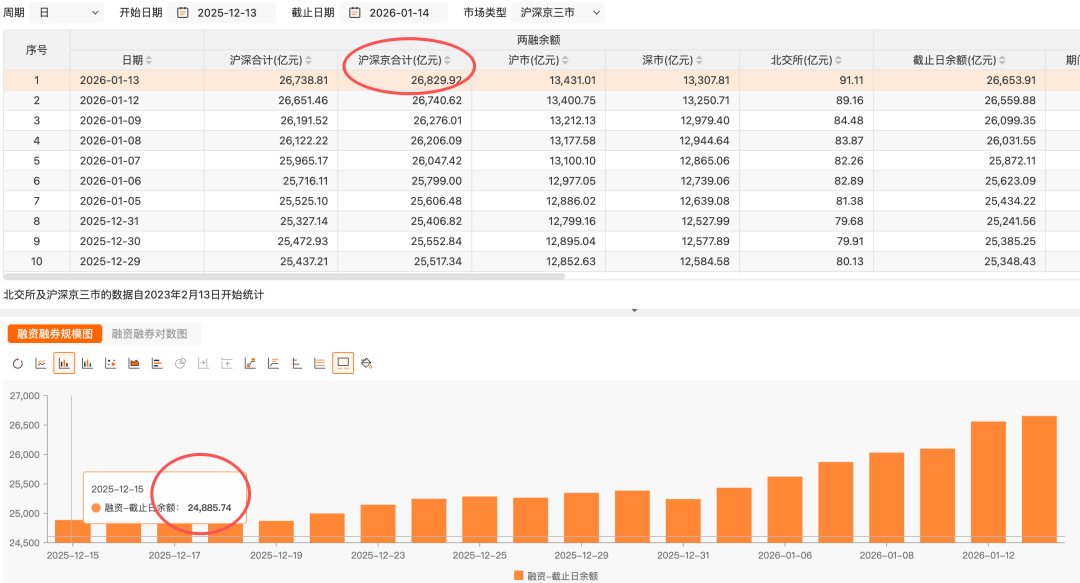This screenshot has height=583, width=1080.
Task: Click the start date field 2025-12-13
Action: click(x=222, y=12)
